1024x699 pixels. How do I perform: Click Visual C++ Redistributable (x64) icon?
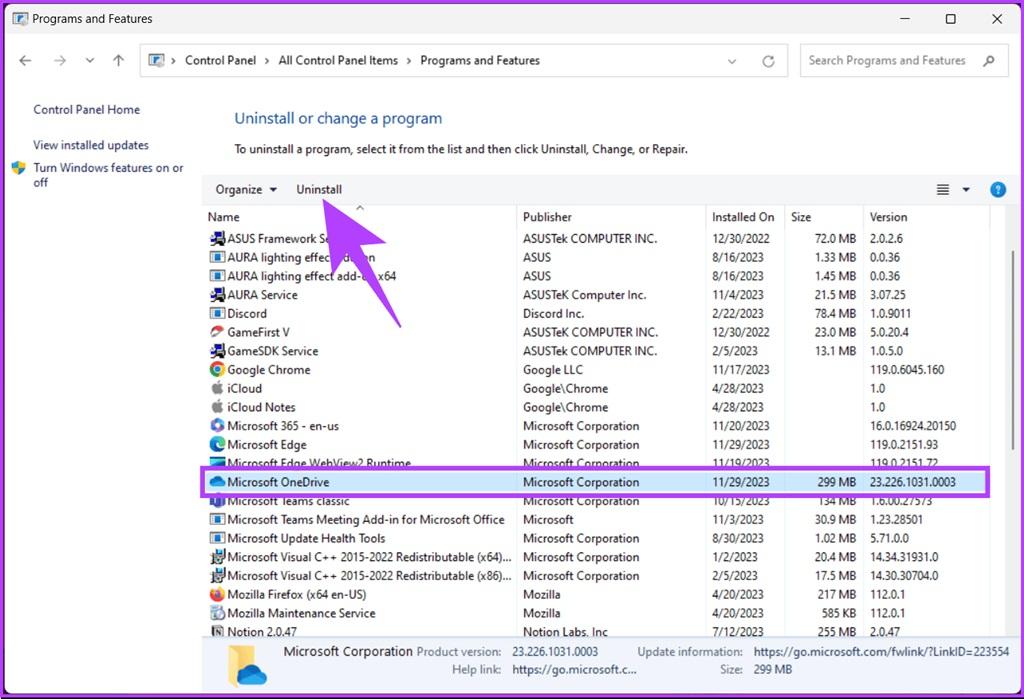point(217,557)
